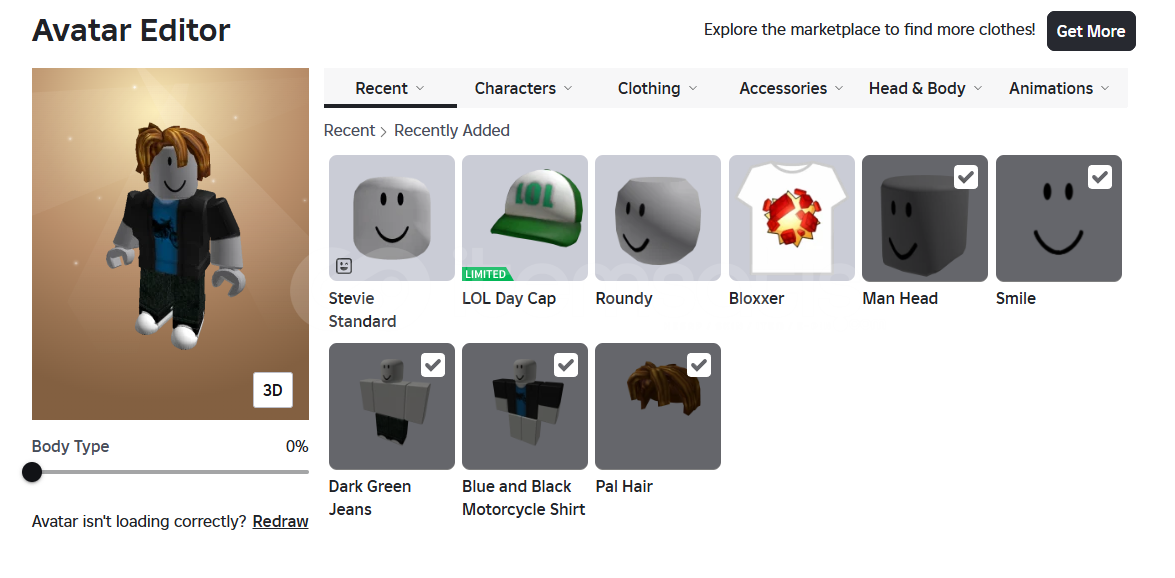Expand the Characters dropdown chevron

tap(568, 88)
